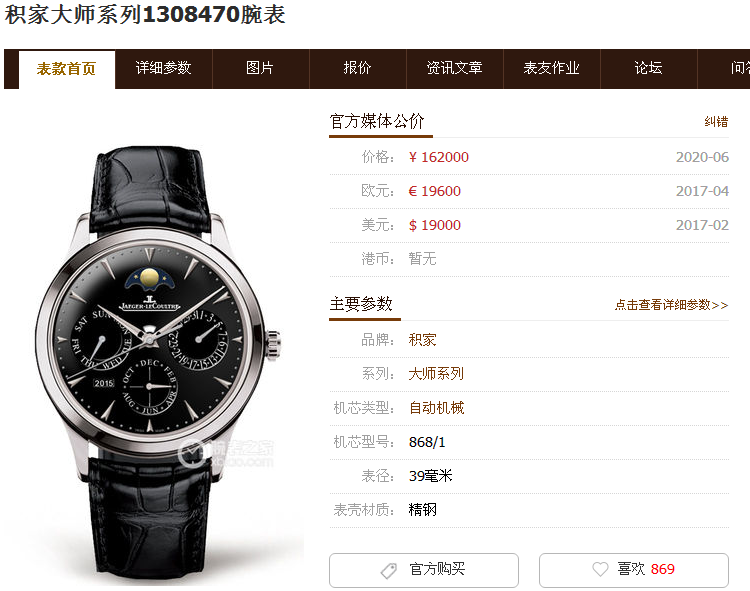
Task: Switch to the 图片 tab
Action: [261, 68]
